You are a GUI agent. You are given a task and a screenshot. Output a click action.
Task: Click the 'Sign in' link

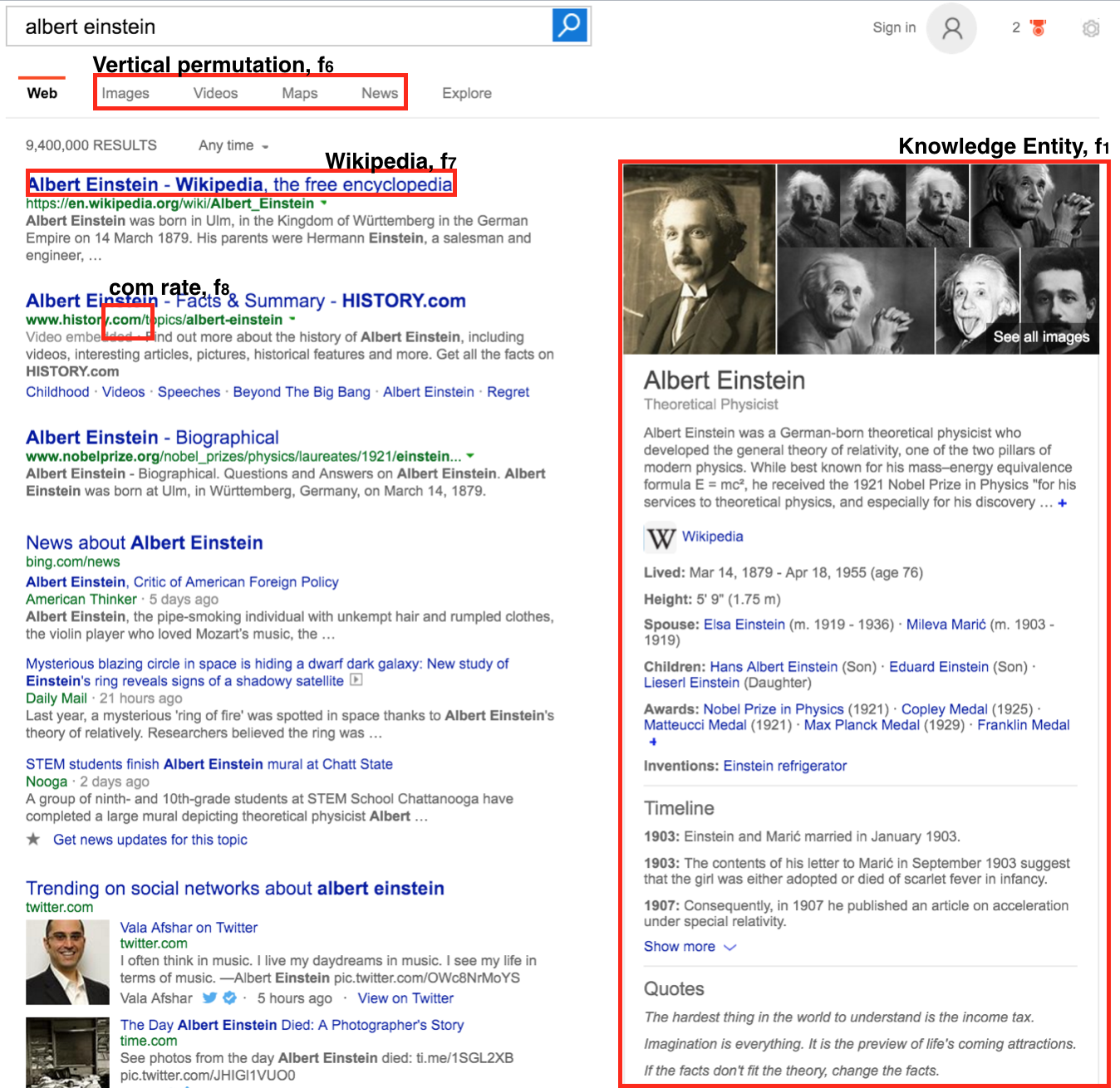894,27
